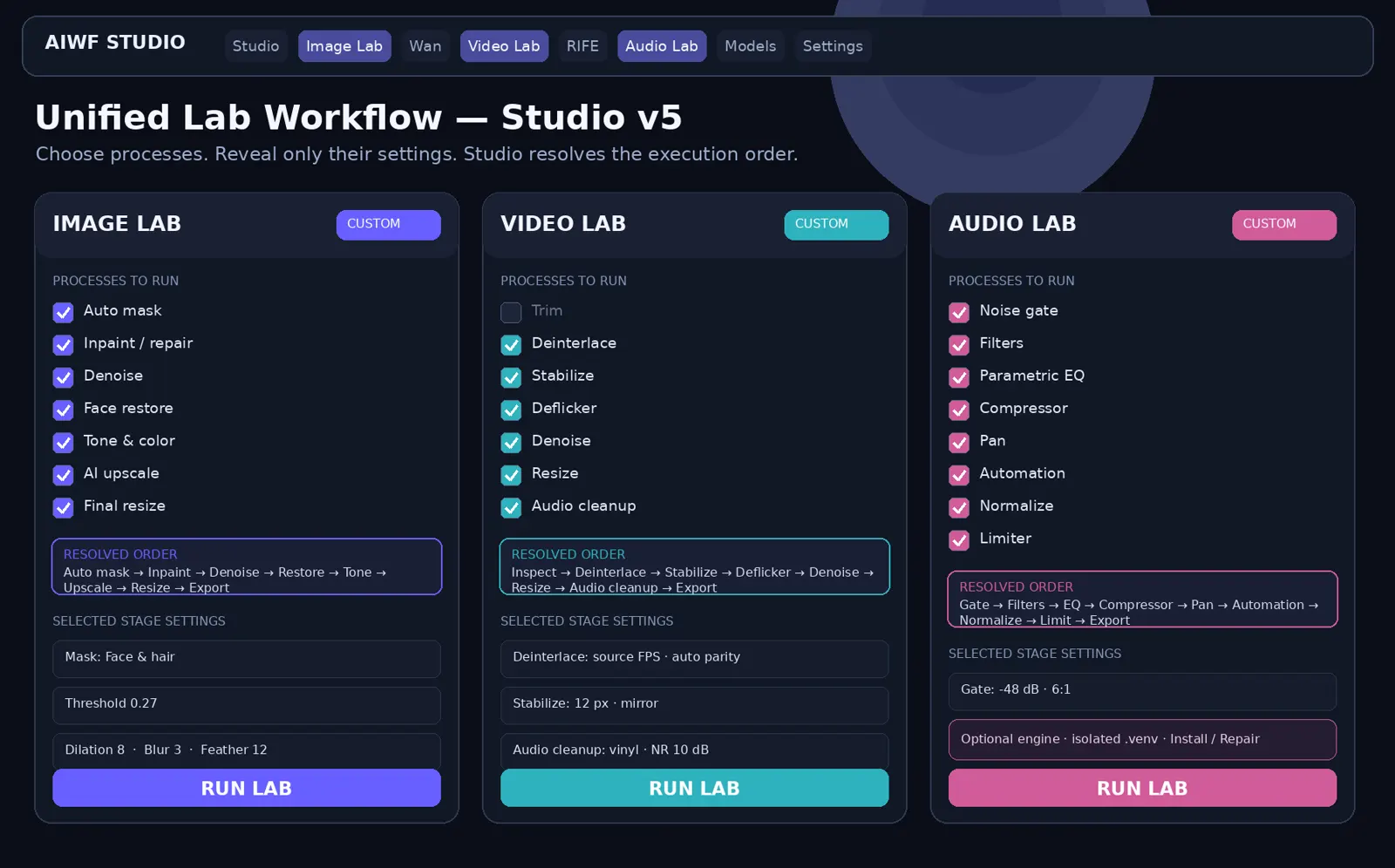Disable Automation process
Viewport: 1395px width, 868px height.
click(x=959, y=475)
